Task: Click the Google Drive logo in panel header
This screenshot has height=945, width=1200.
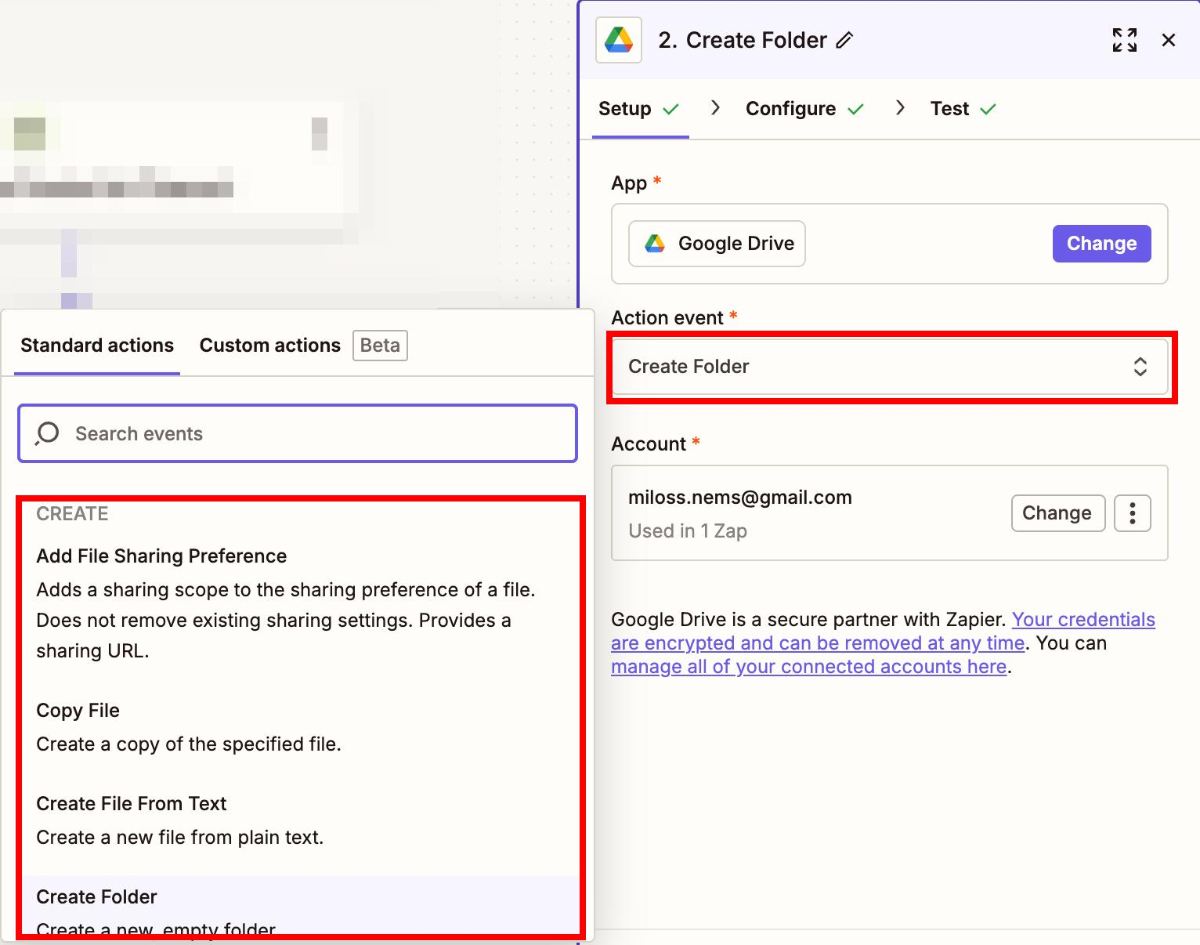Action: [x=618, y=40]
